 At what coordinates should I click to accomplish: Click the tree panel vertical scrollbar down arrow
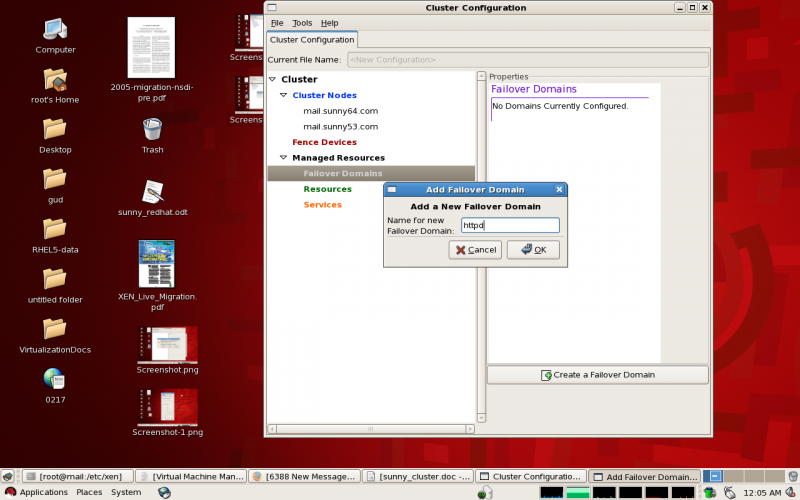(481, 418)
